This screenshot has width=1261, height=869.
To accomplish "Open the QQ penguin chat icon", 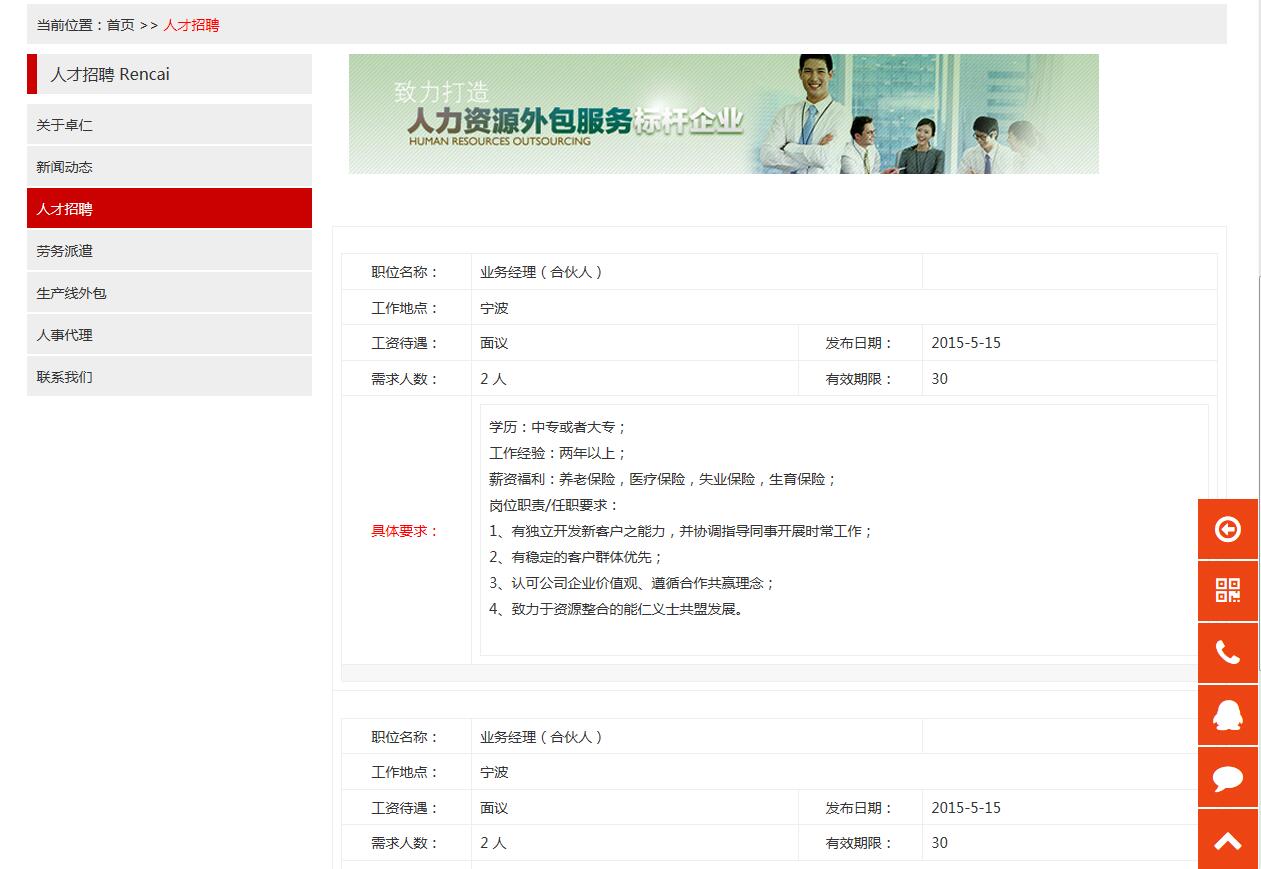I will tap(1228, 715).
